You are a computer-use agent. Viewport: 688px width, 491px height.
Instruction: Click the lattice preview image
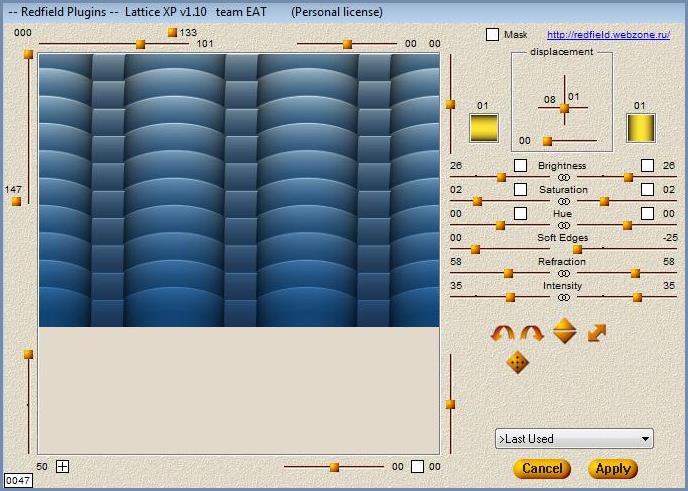[239, 190]
